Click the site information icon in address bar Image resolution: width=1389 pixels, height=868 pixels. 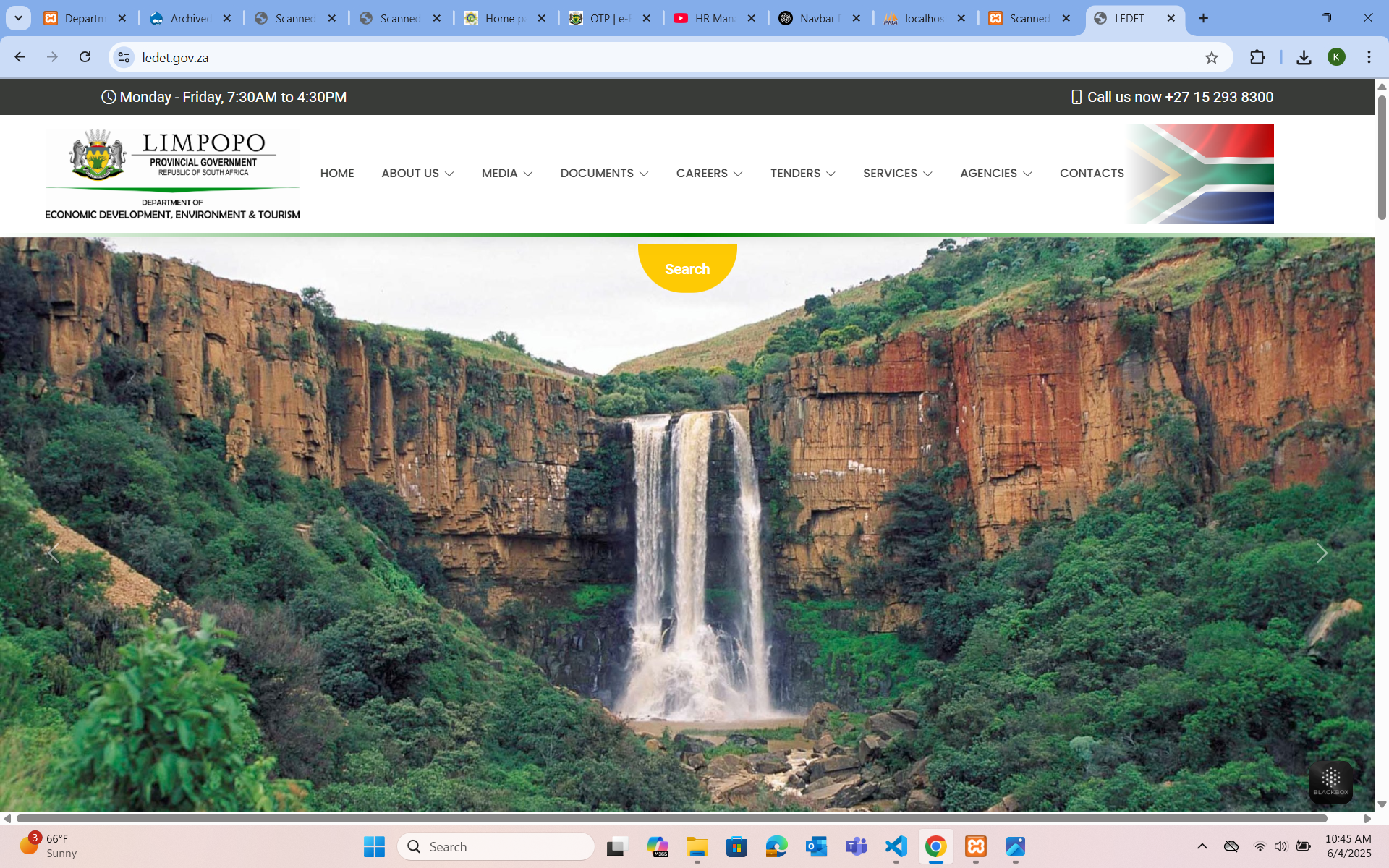[x=124, y=57]
